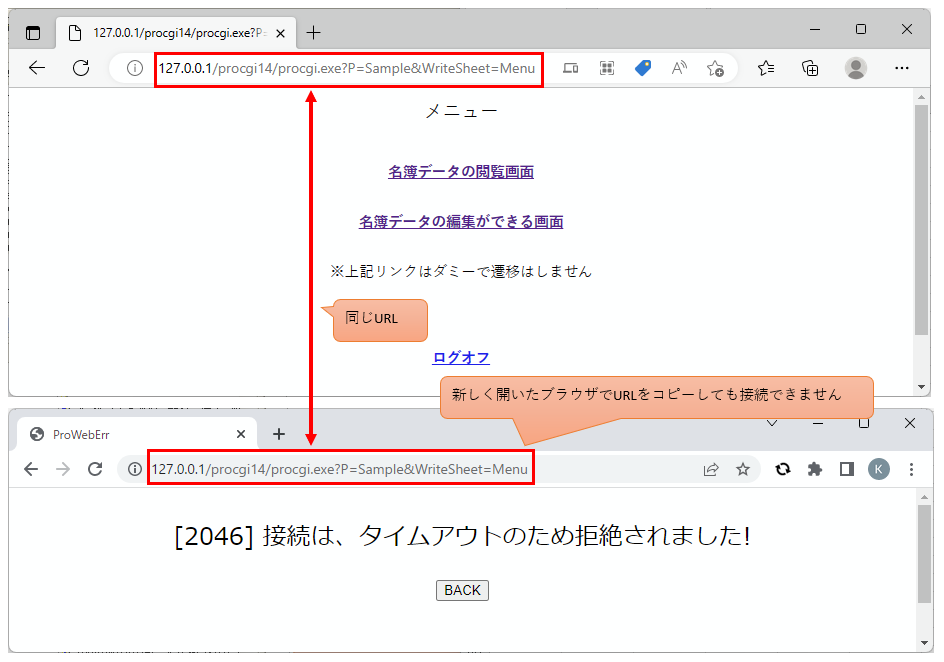The width and height of the screenshot is (944, 662).
Task: Click the Chrome address bar URL
Action: coord(340,469)
